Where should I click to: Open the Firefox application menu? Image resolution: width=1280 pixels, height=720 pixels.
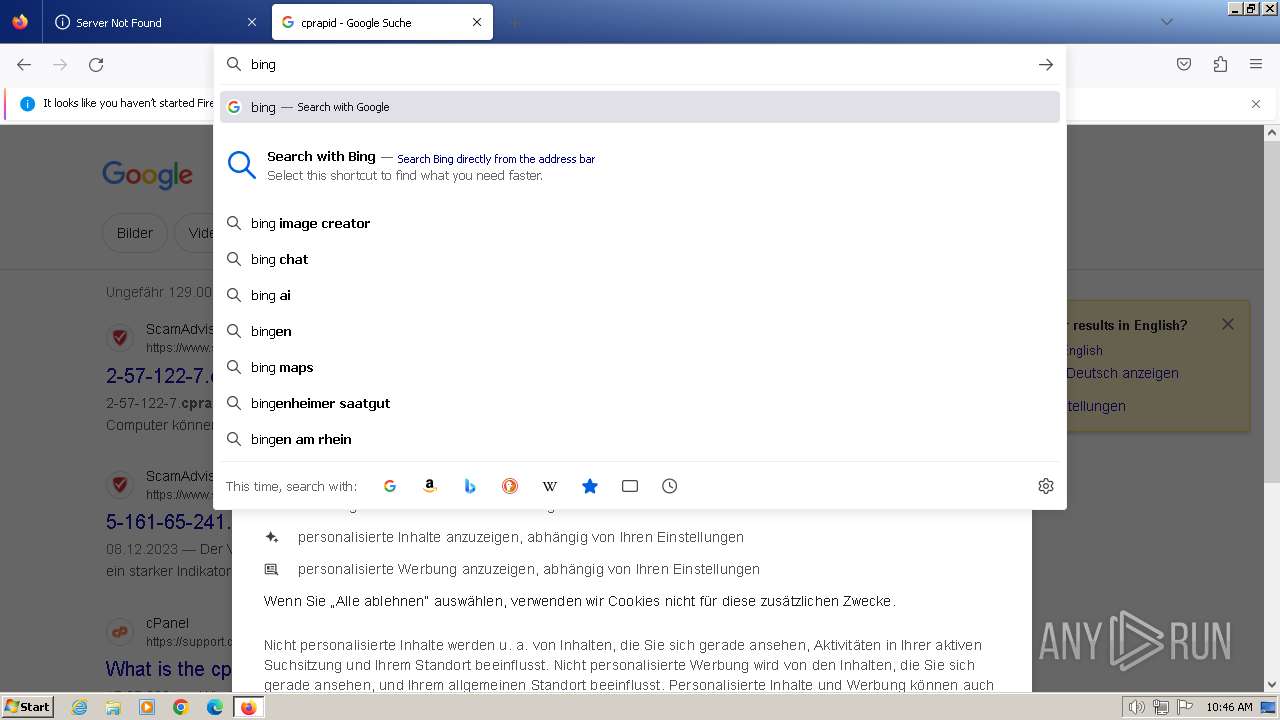pyautogui.click(x=1256, y=64)
